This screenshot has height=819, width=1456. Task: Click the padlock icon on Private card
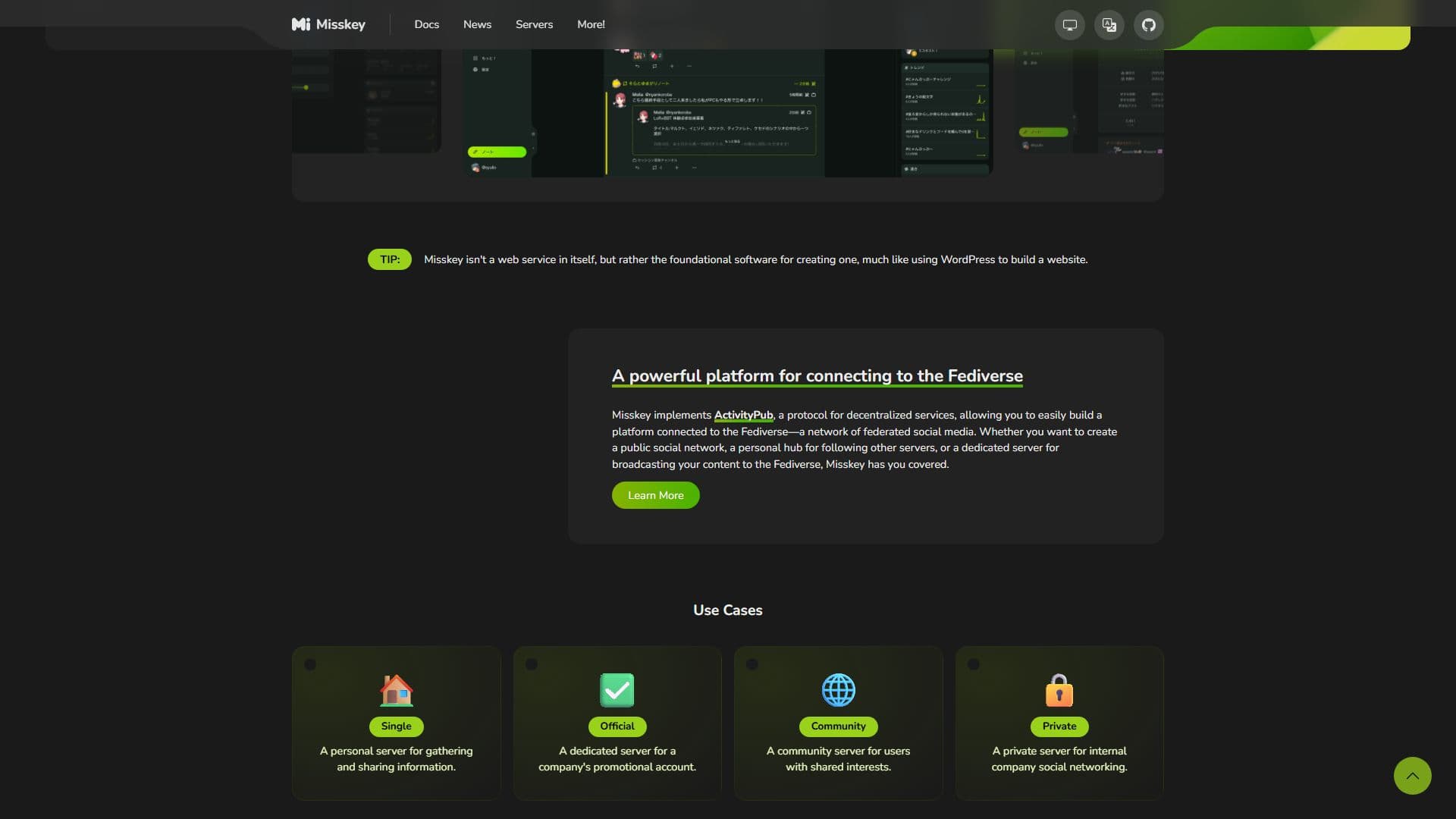[x=1059, y=690]
